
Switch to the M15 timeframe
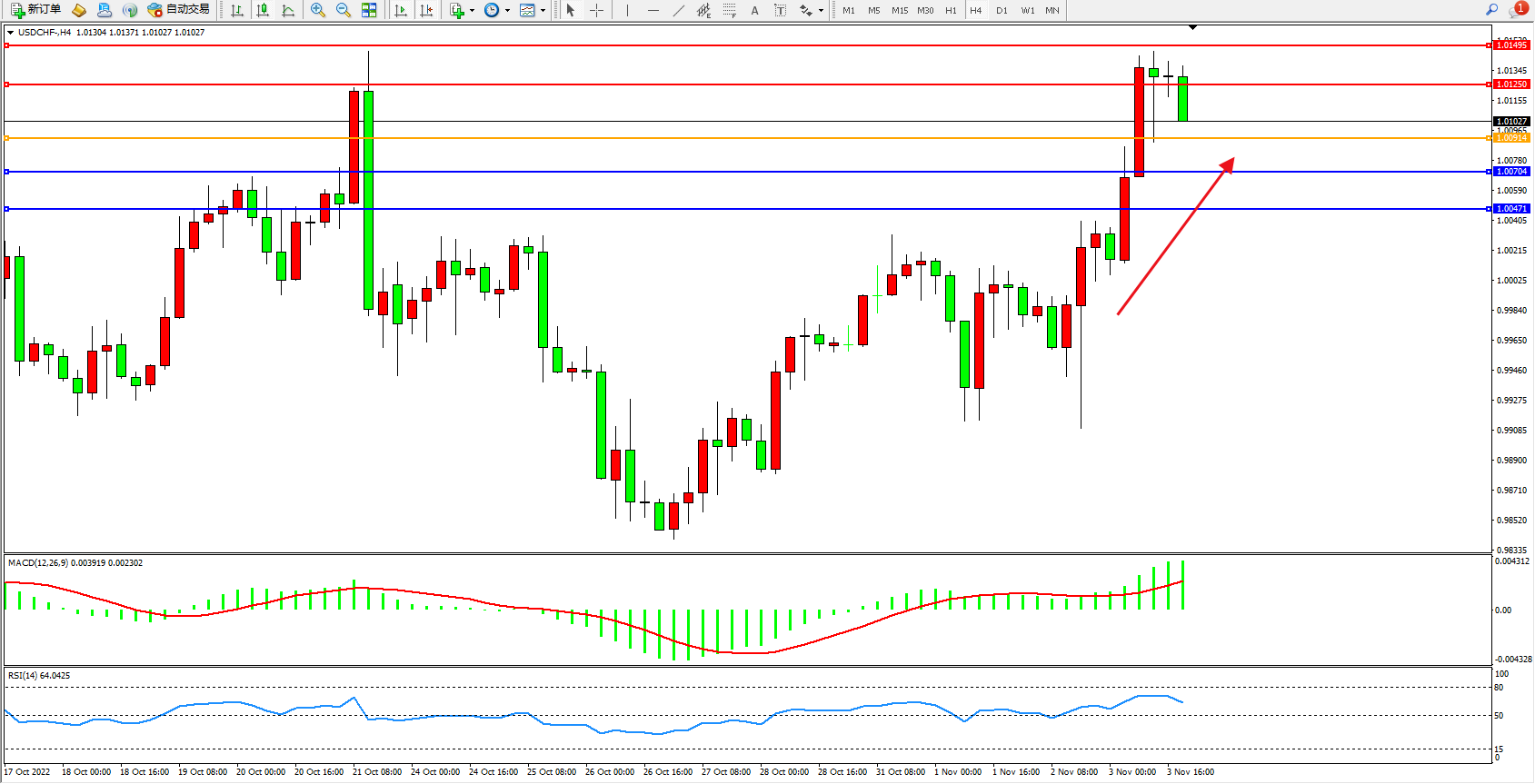click(900, 11)
